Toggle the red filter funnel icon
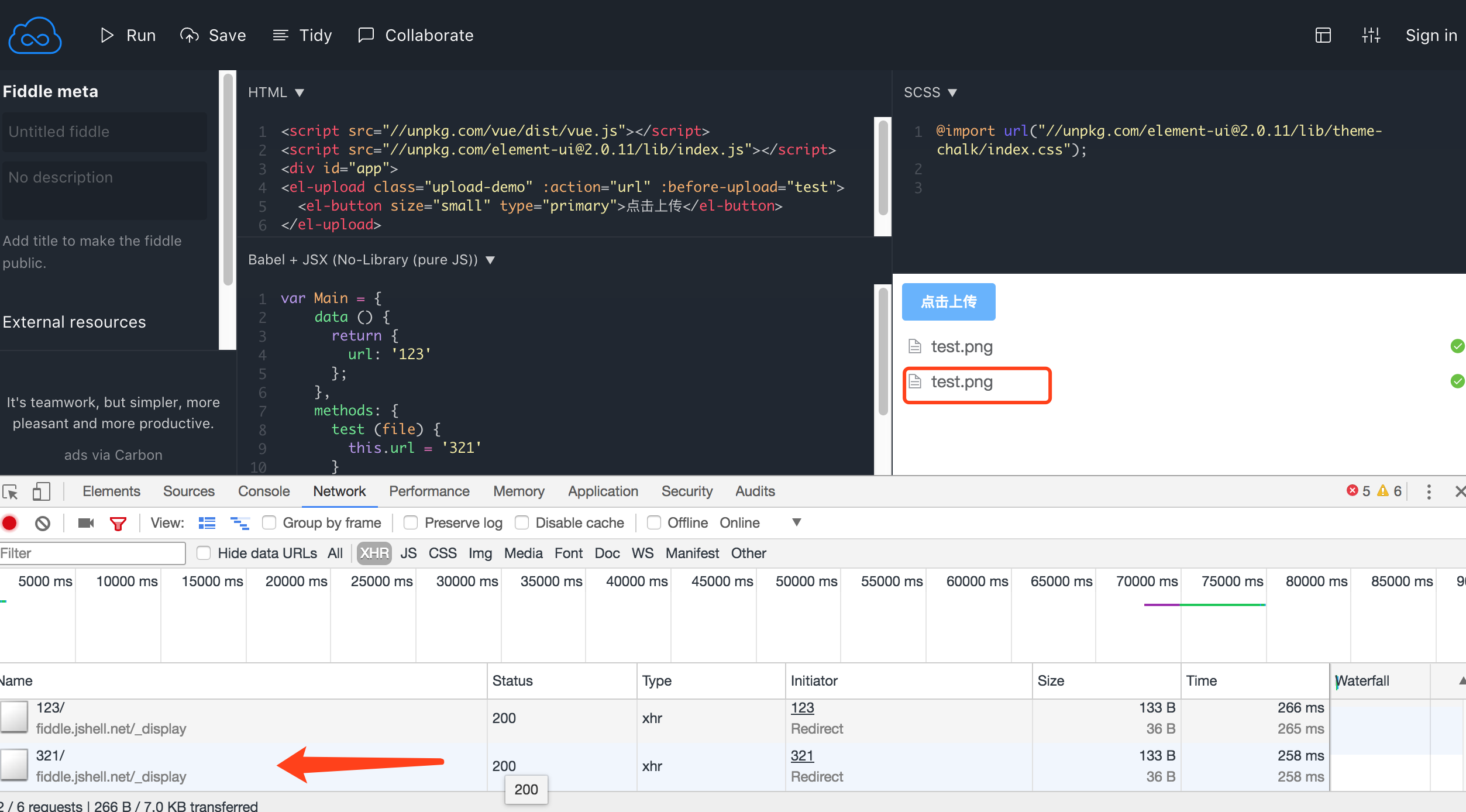 118,523
